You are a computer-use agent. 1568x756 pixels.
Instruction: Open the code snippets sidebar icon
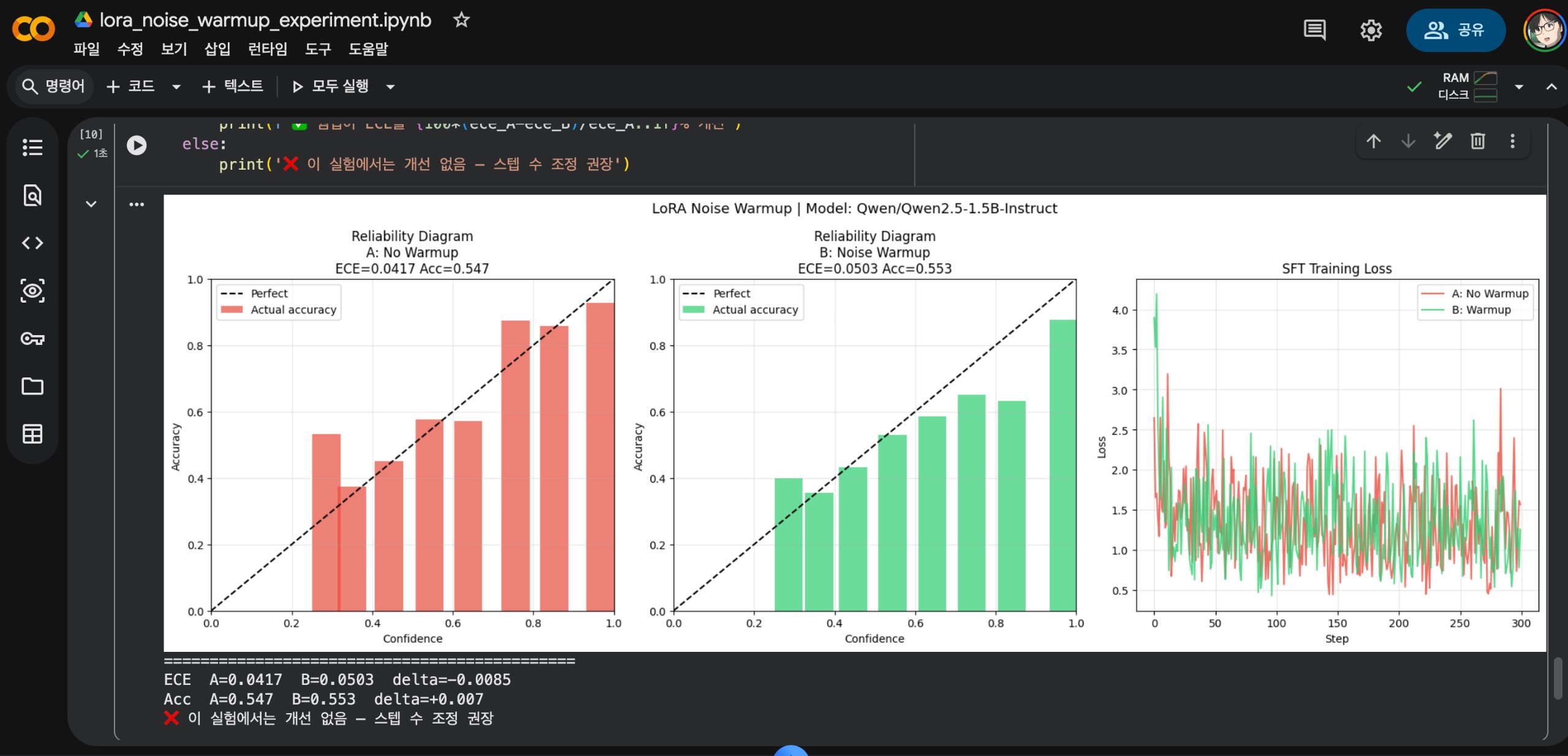[x=32, y=243]
